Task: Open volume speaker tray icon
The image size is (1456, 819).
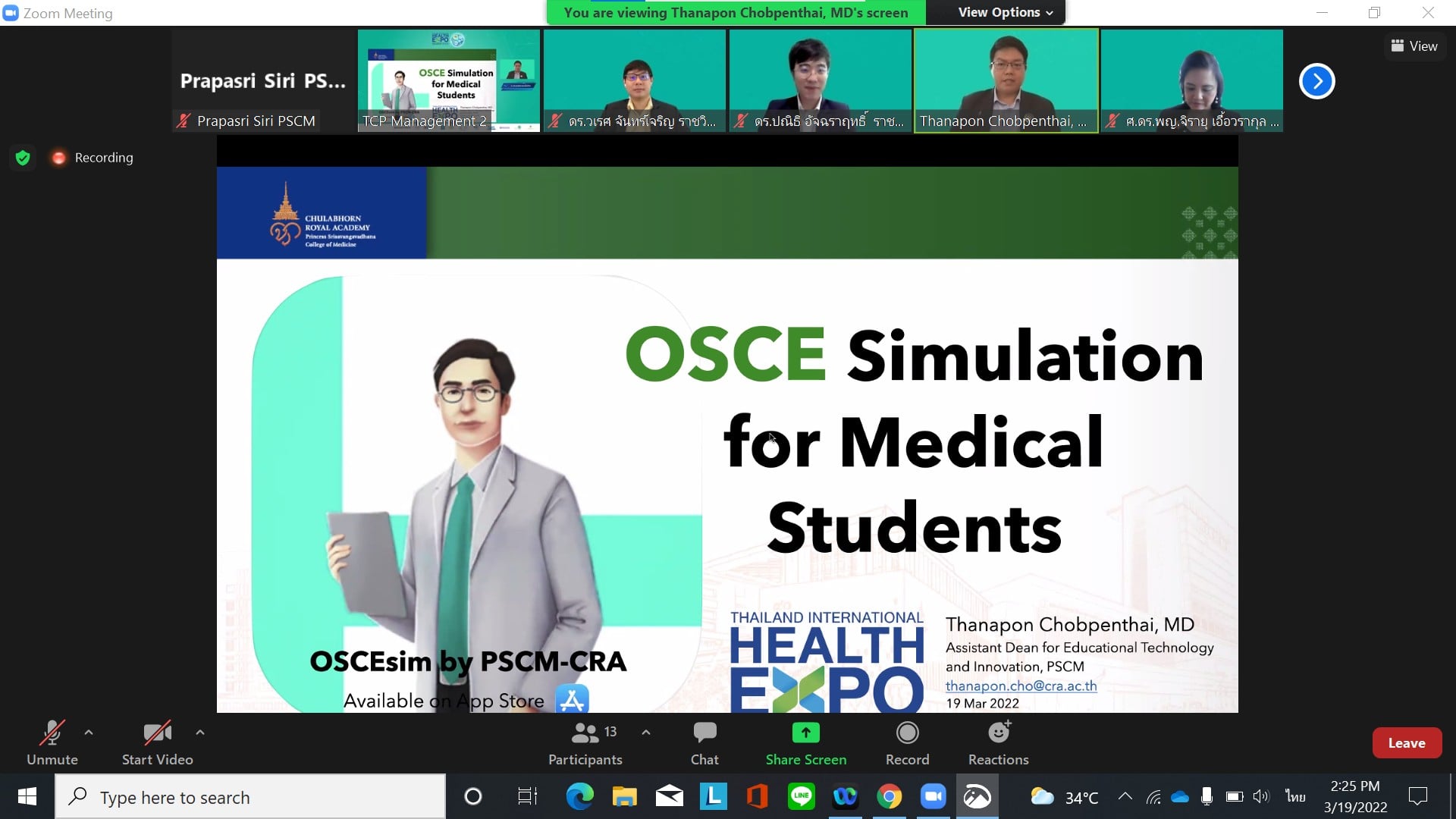Action: click(1260, 797)
